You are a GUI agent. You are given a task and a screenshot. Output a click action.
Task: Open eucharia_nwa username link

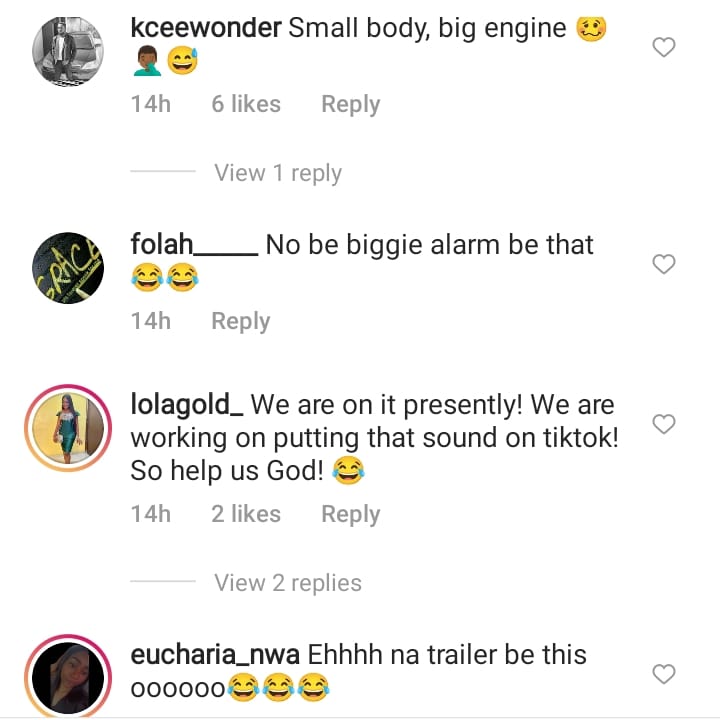214,655
